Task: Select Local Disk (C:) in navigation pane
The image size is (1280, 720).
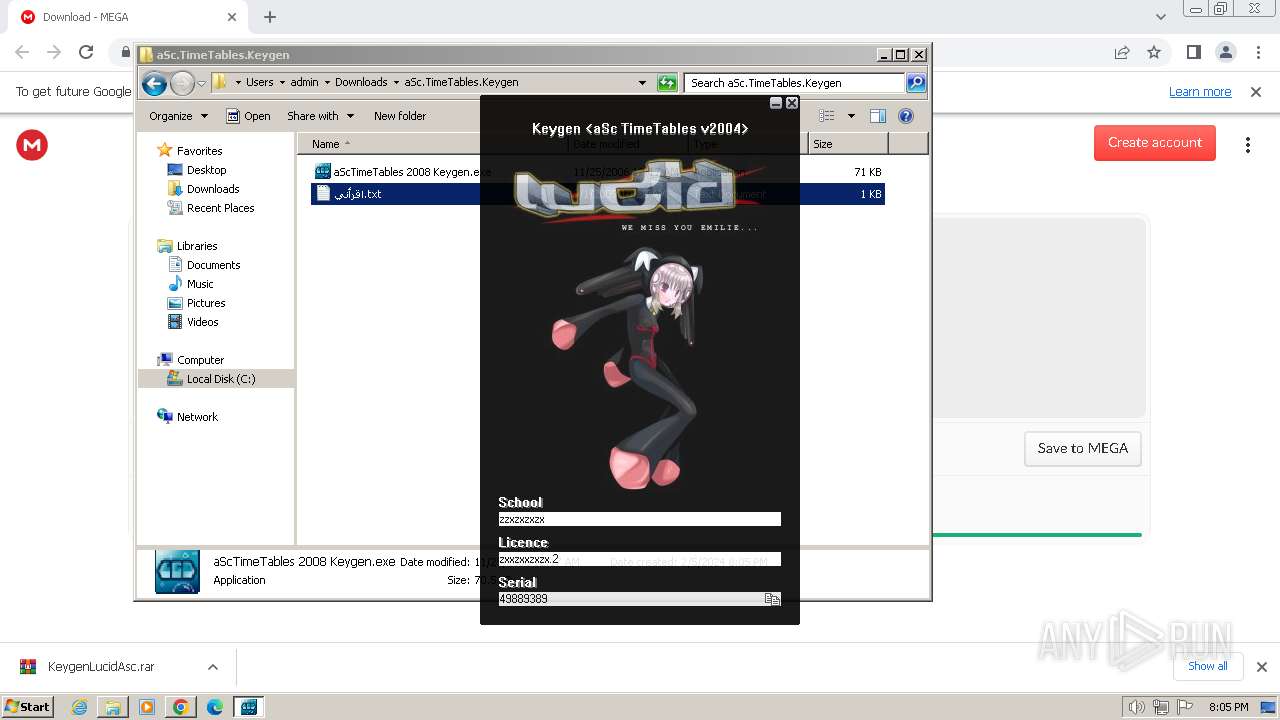Action: [x=220, y=379]
